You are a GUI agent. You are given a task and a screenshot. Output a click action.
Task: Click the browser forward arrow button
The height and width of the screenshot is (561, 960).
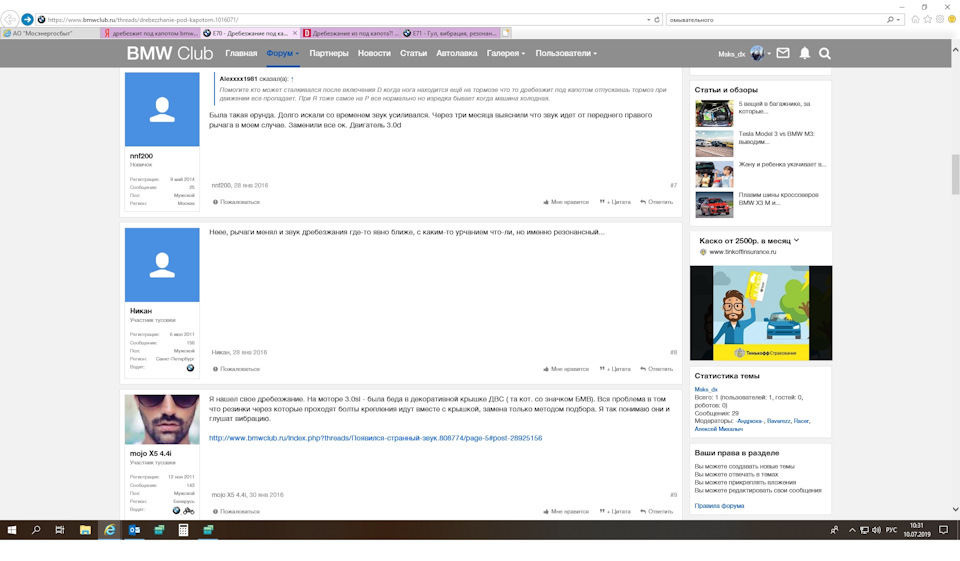pyautogui.click(x=27, y=20)
